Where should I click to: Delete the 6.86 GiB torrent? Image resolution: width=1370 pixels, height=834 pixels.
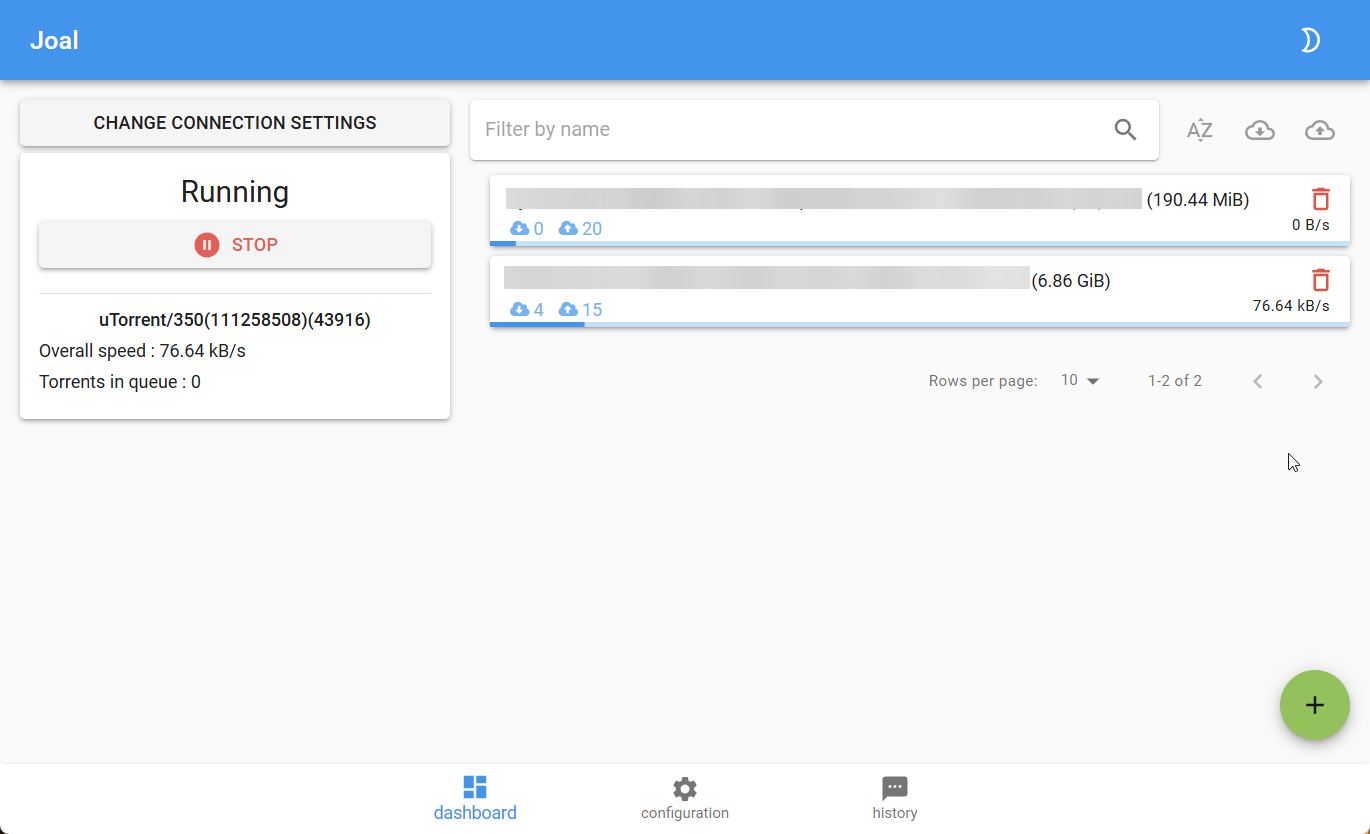pos(1320,280)
